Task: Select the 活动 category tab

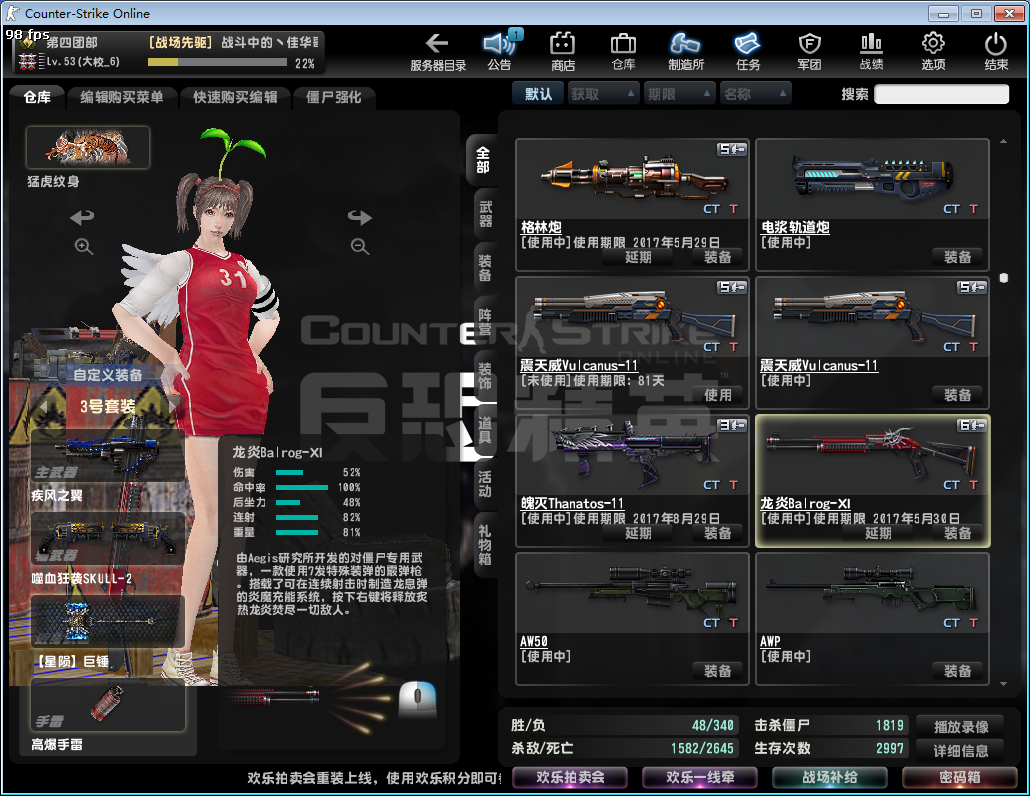Action: 485,484
